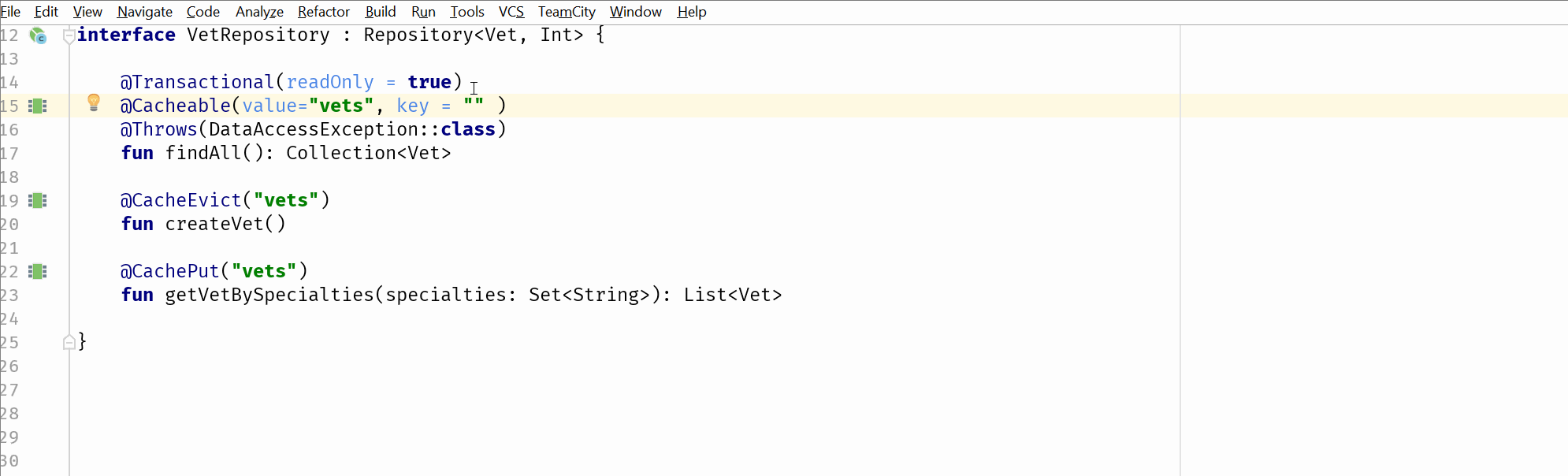Click the getVetBySpecialties function name
This screenshot has width=1568, height=476.
click(x=269, y=295)
